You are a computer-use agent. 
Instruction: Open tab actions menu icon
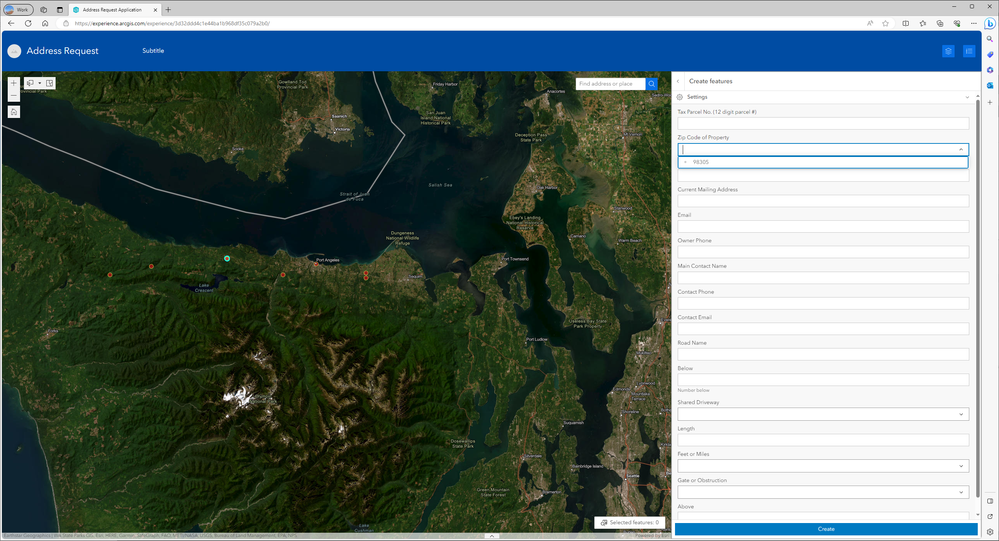pyautogui.click(x=60, y=10)
